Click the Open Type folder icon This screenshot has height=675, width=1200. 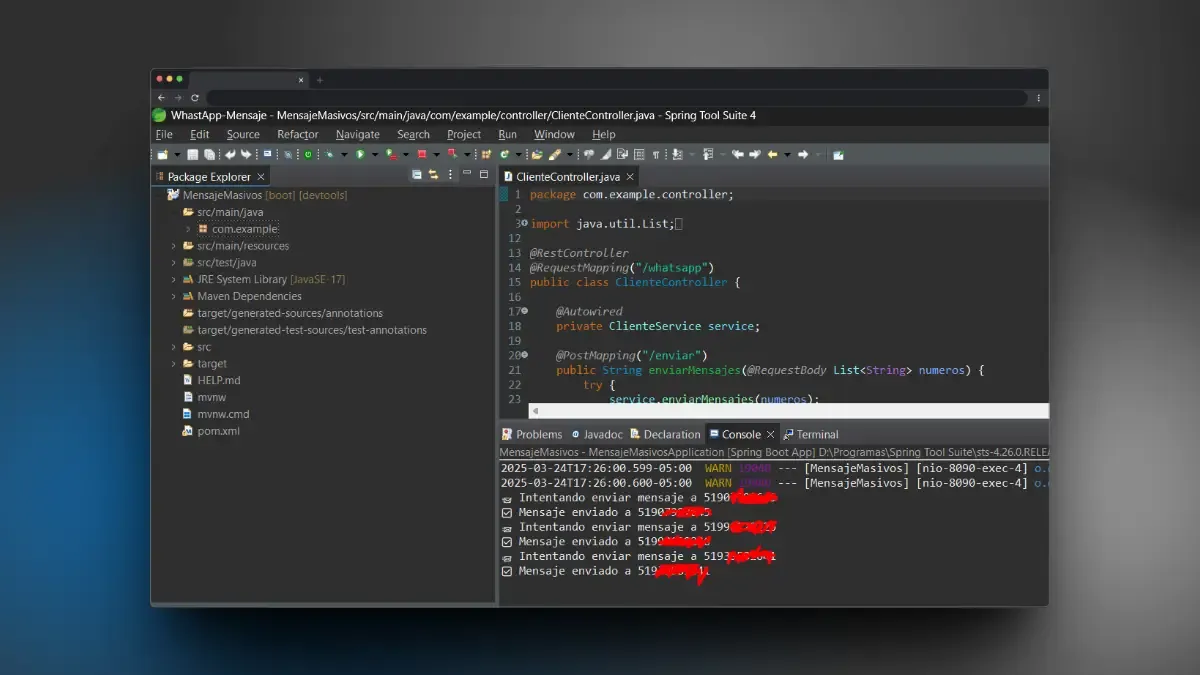tap(537, 155)
